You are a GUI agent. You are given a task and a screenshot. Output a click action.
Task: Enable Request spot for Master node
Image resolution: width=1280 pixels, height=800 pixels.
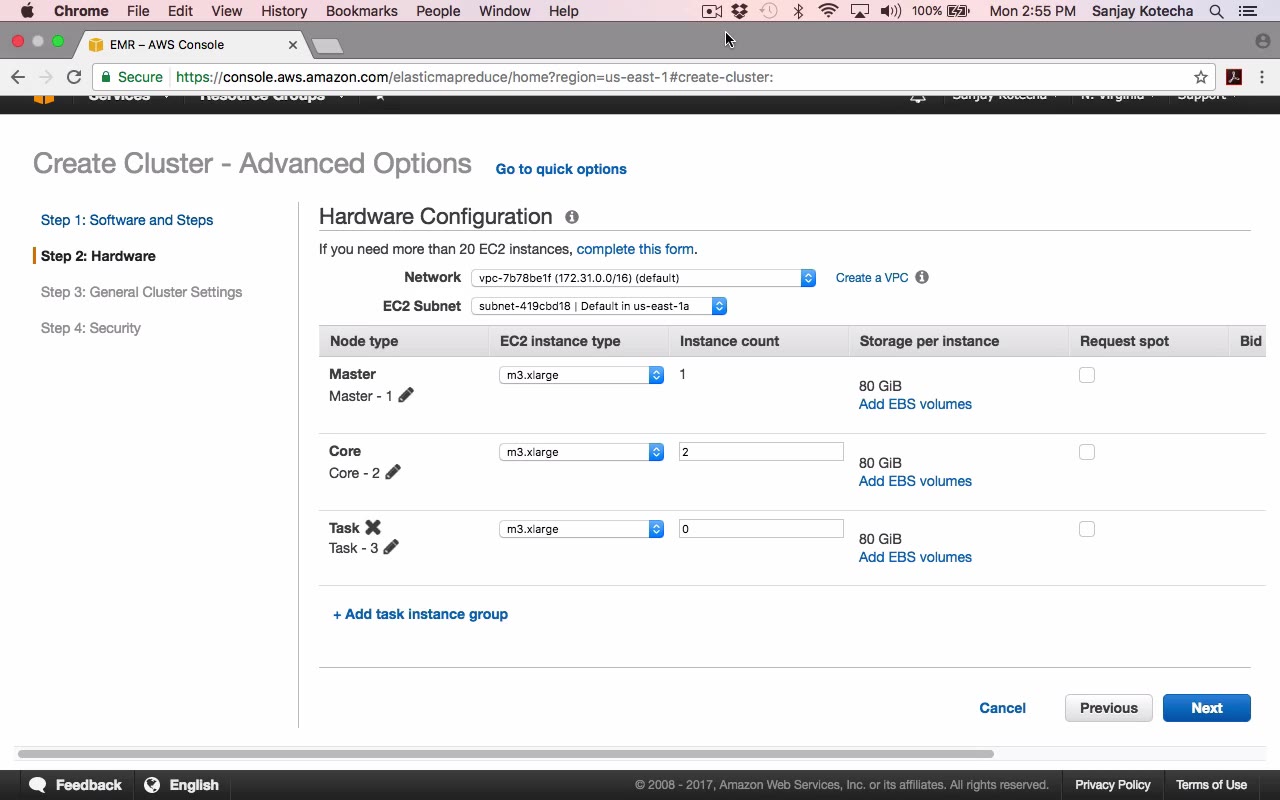point(1087,375)
